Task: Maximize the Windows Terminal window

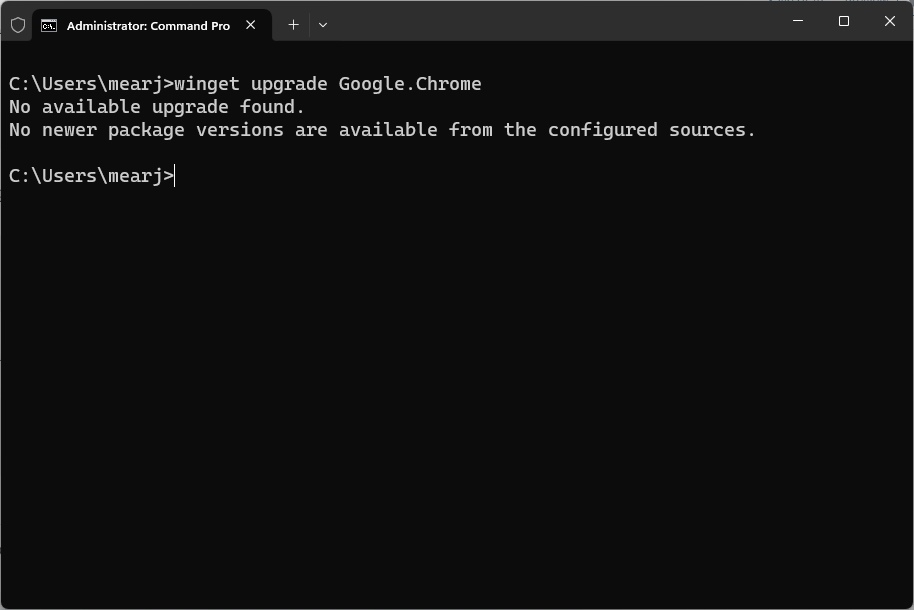Action: [843, 20]
